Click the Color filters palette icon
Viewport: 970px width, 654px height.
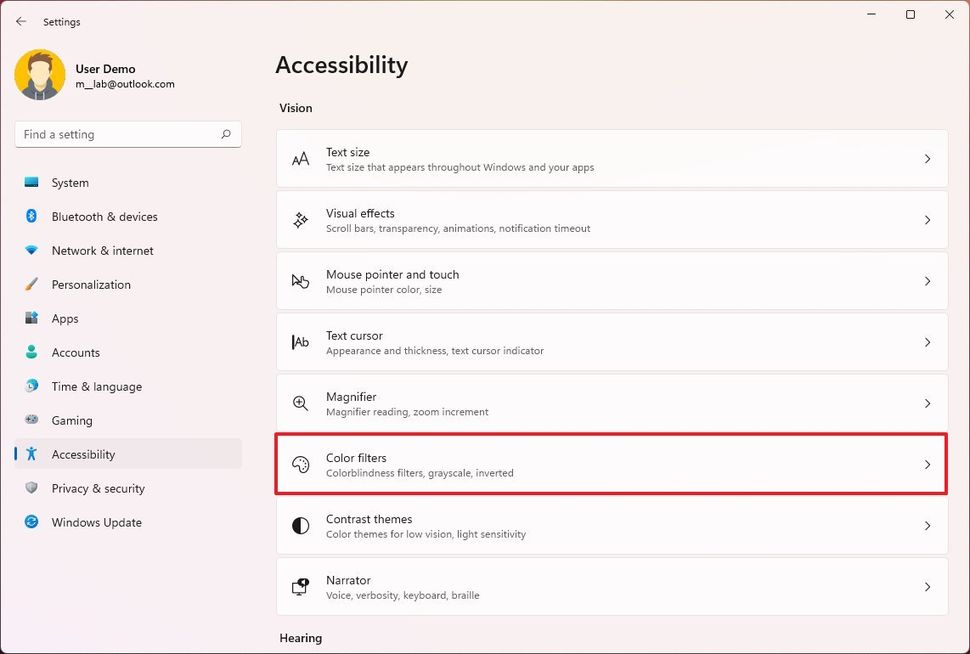point(299,464)
